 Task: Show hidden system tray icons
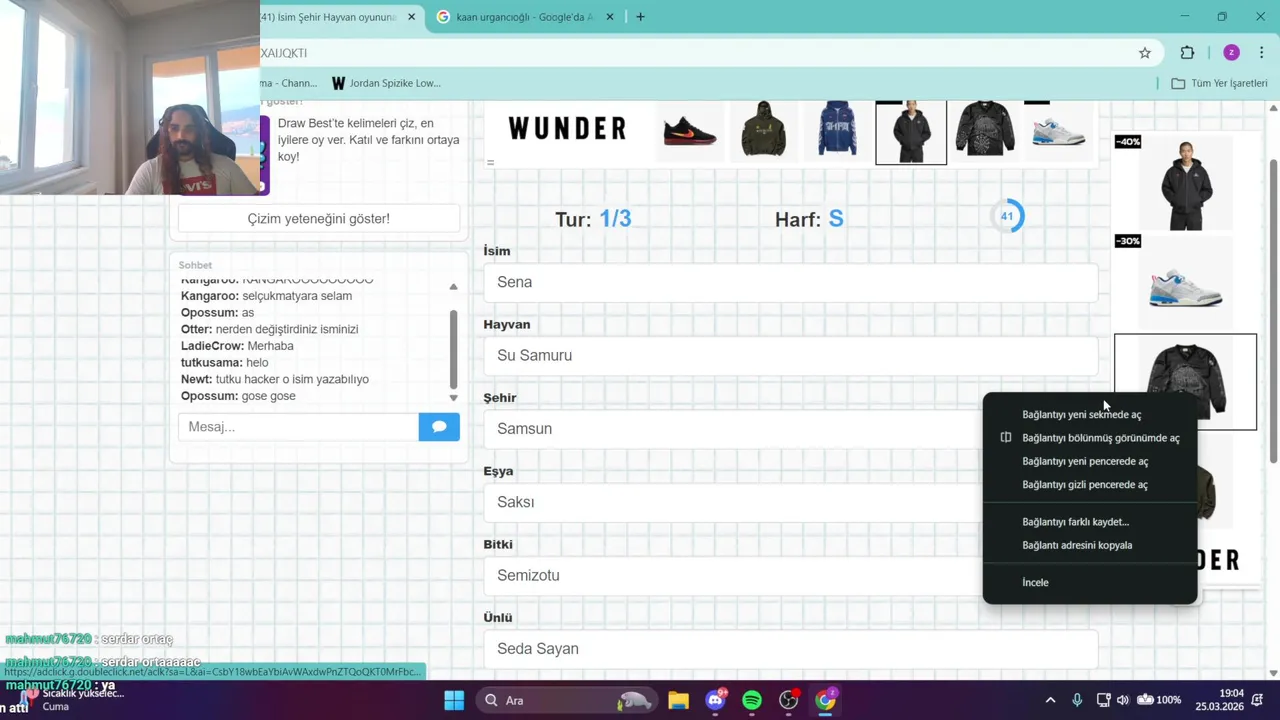pyautogui.click(x=1050, y=700)
